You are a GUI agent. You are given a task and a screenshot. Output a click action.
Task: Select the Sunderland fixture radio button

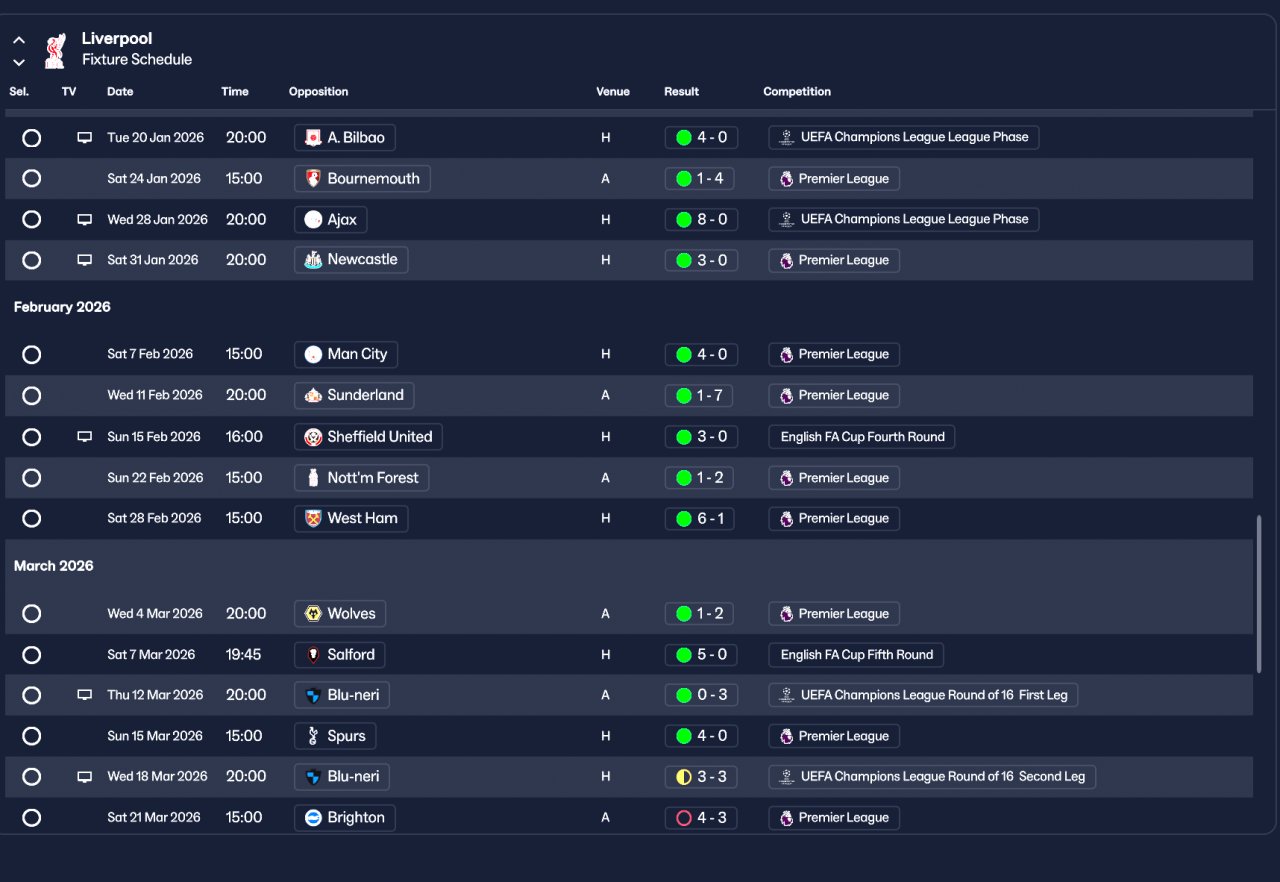[32, 395]
